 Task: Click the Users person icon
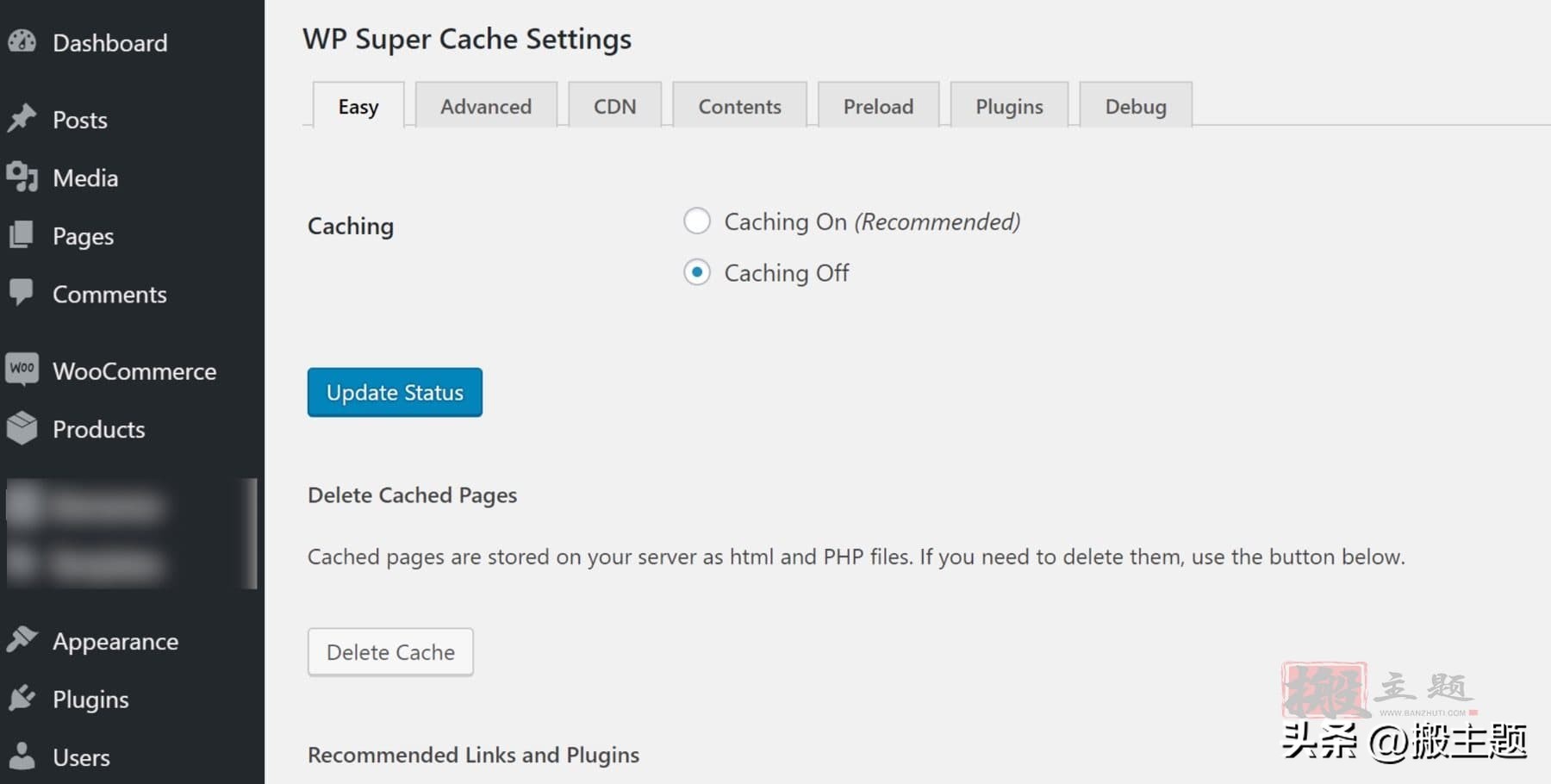pyautogui.click(x=22, y=756)
